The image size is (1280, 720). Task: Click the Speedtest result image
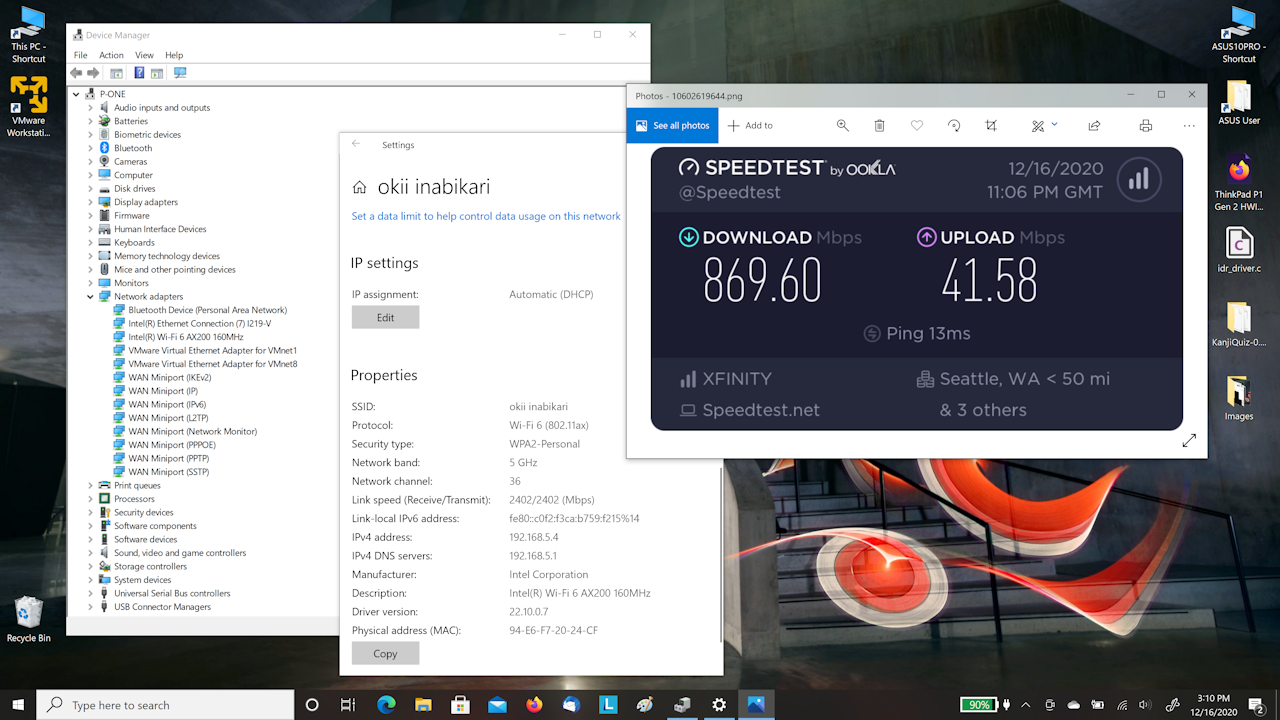(916, 289)
